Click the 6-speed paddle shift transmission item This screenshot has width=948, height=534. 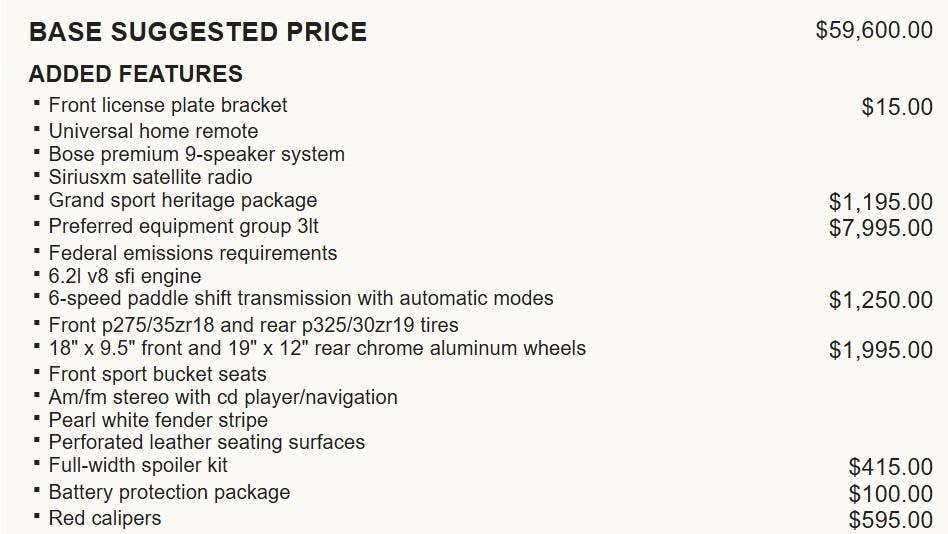pyautogui.click(x=300, y=298)
